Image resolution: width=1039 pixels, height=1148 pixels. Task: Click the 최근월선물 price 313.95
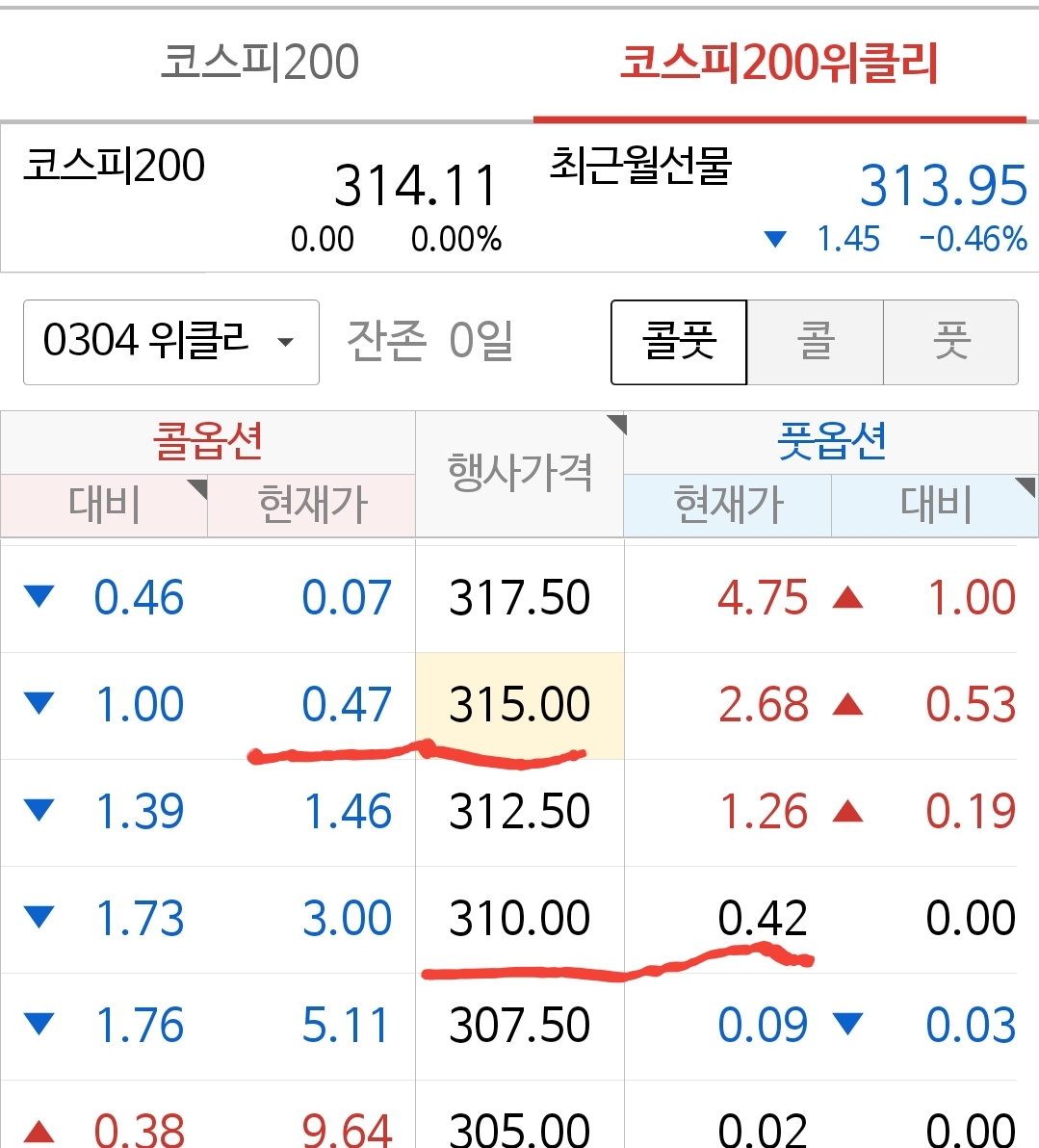click(943, 186)
